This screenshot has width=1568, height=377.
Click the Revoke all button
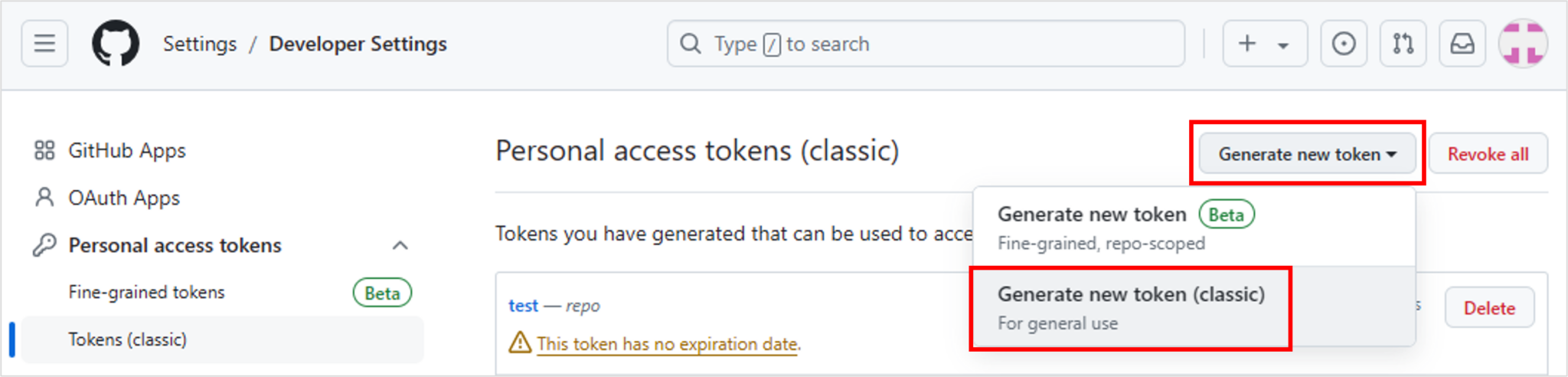tap(1488, 154)
